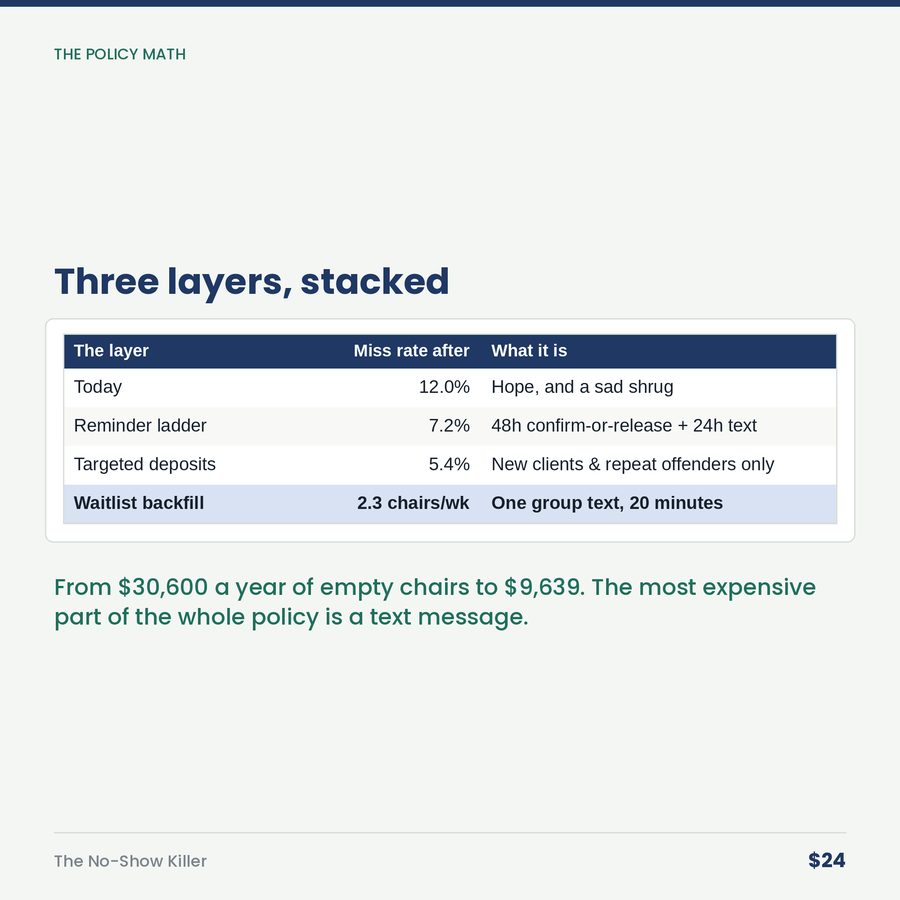This screenshot has height=900, width=900.
Task: Click '48h confirm-or-release + 24h text' cell
Action: point(624,426)
